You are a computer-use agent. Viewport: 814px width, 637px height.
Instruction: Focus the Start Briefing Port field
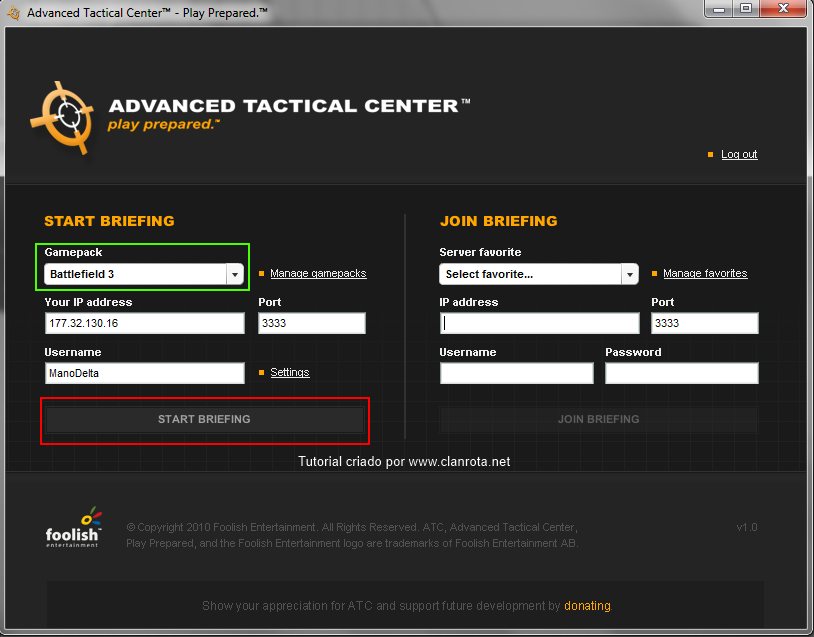311,323
